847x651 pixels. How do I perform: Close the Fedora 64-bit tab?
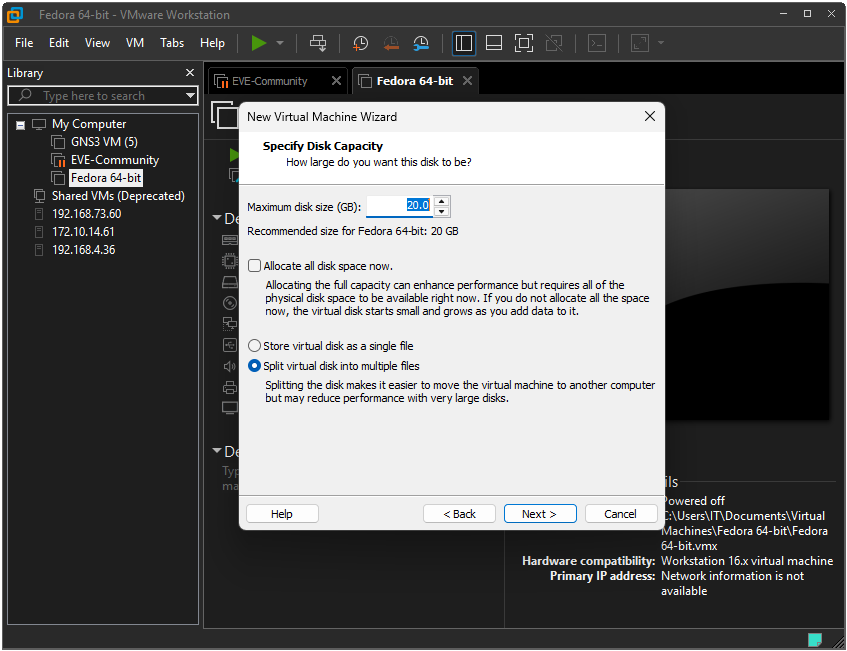pyautogui.click(x=467, y=80)
